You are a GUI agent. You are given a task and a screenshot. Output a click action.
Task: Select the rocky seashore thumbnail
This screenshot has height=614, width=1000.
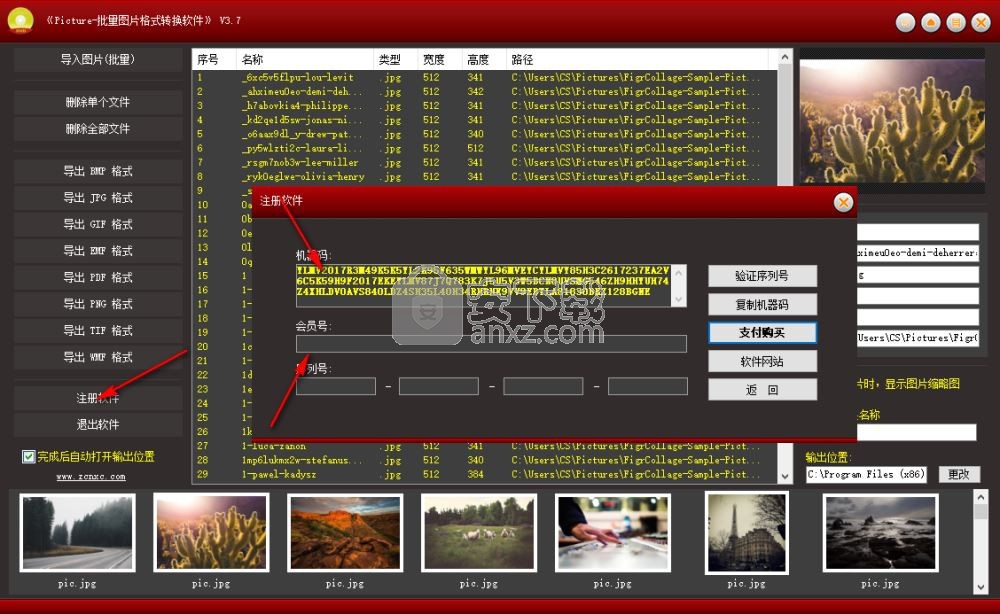881,533
